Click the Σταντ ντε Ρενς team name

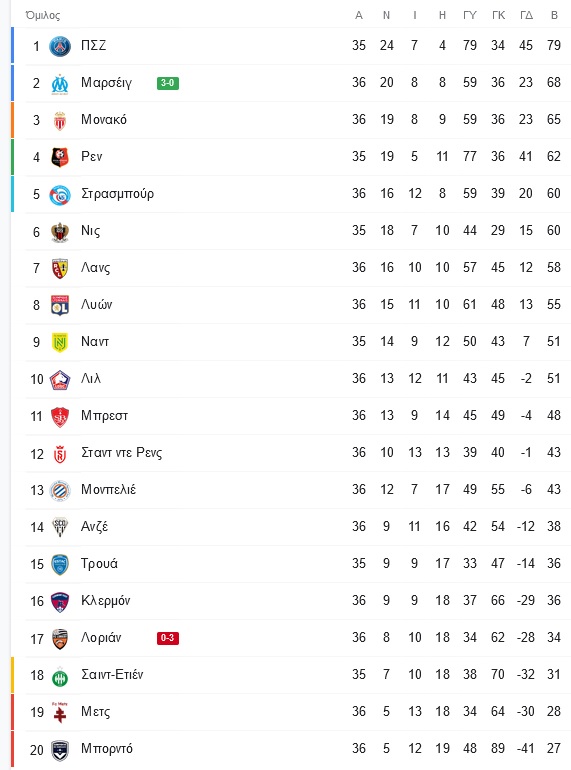(x=121, y=452)
